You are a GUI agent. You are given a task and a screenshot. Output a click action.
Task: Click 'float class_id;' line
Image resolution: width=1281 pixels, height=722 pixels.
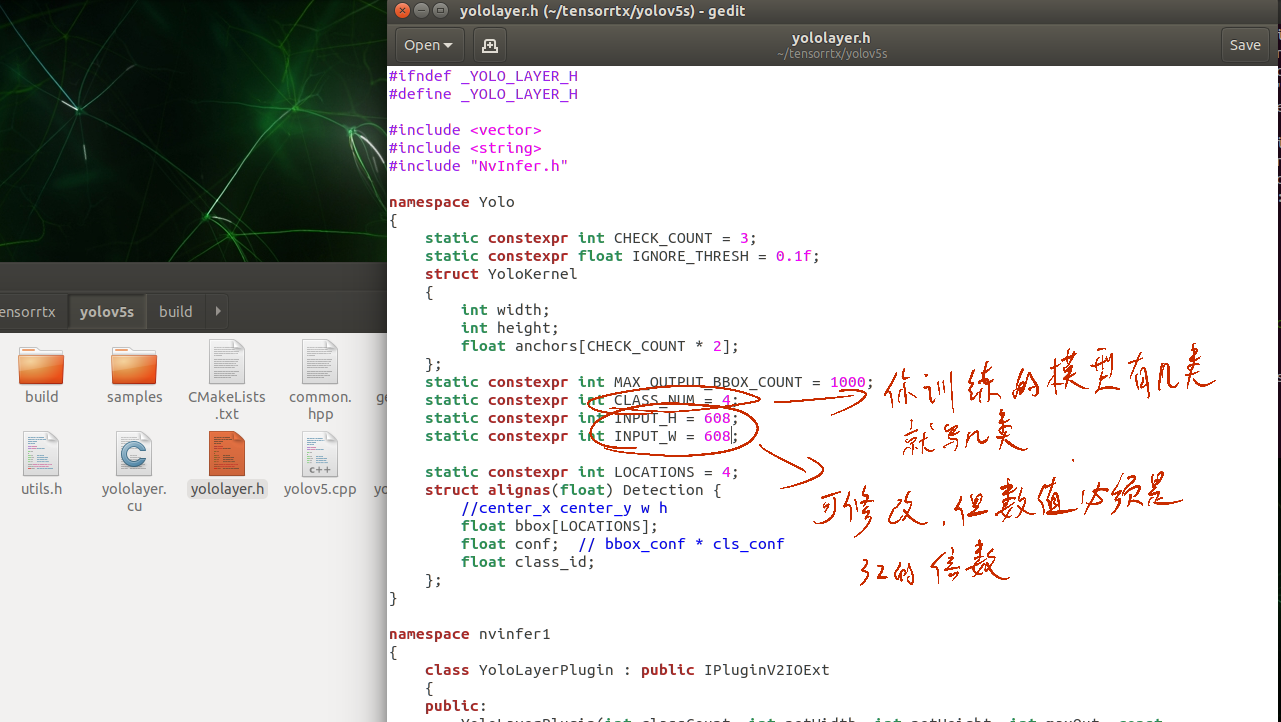click(528, 562)
